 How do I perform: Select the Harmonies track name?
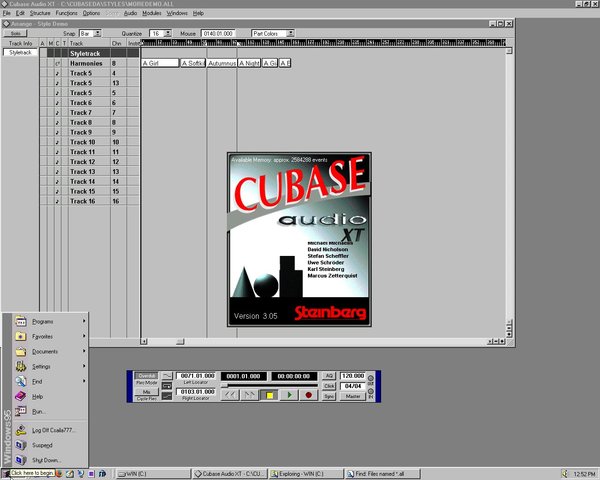(x=86, y=63)
